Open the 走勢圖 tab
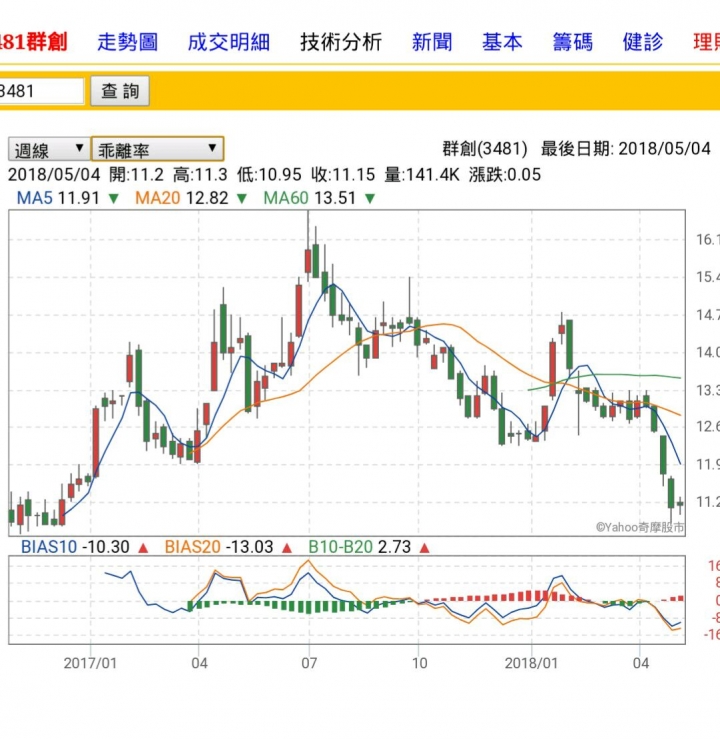This screenshot has height=739, width=720. [x=127, y=42]
